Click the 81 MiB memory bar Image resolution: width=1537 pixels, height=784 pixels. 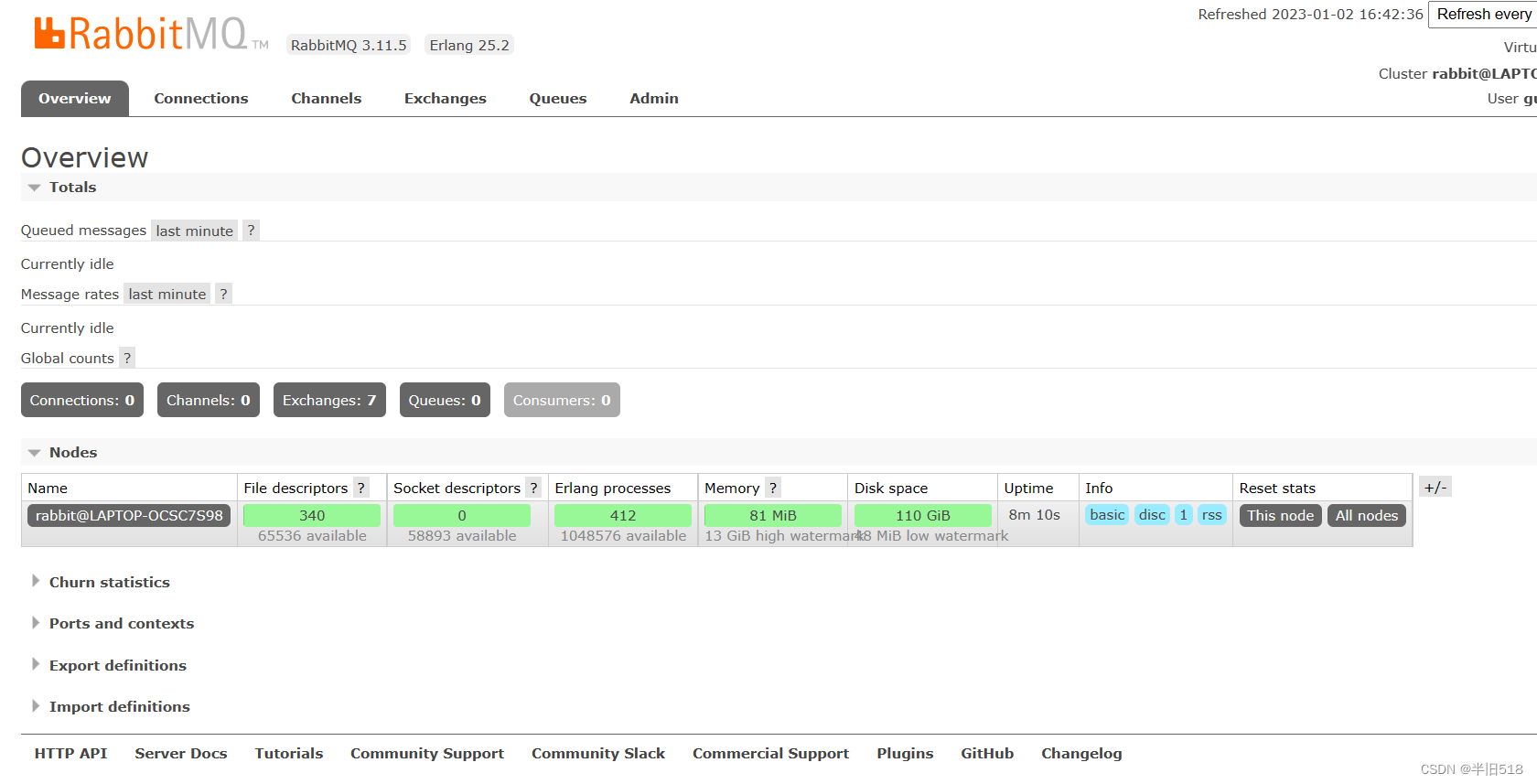pos(773,515)
